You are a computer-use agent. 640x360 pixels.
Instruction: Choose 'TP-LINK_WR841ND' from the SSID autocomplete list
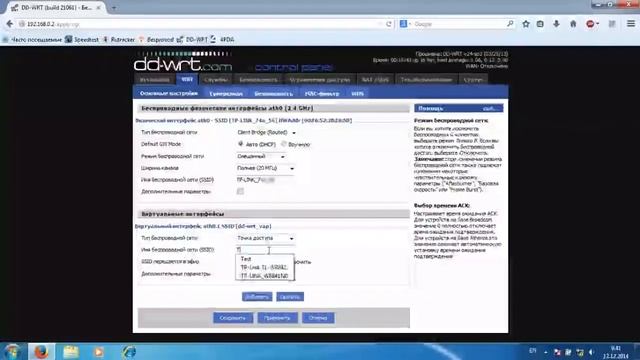point(264,276)
